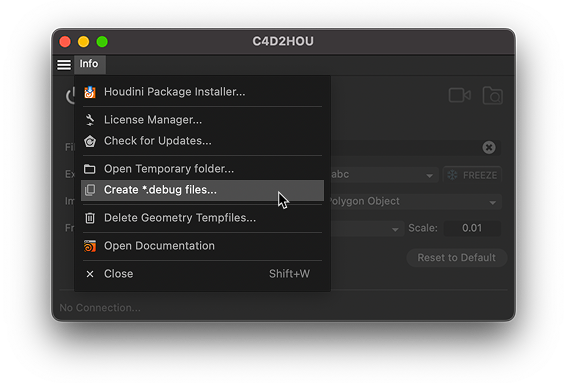Viewport: 567px width, 383px height.
Task: Click the FREEZE button
Action: (472, 175)
